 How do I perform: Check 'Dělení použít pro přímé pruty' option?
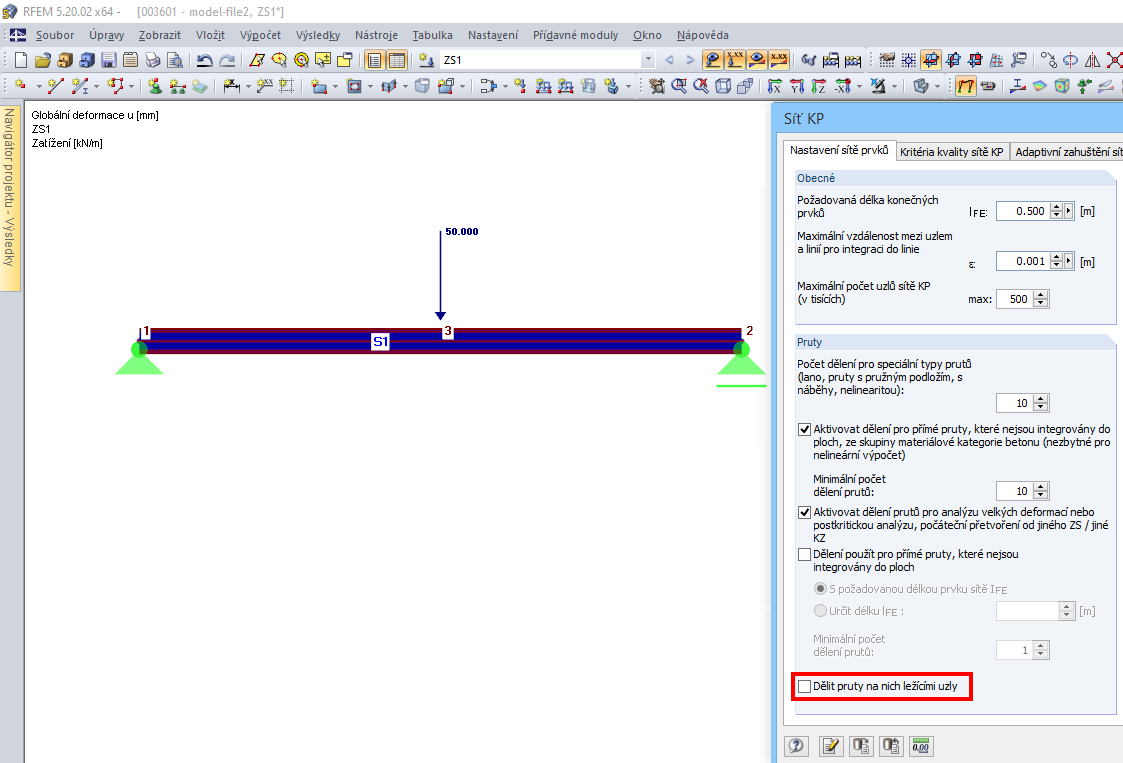805,555
